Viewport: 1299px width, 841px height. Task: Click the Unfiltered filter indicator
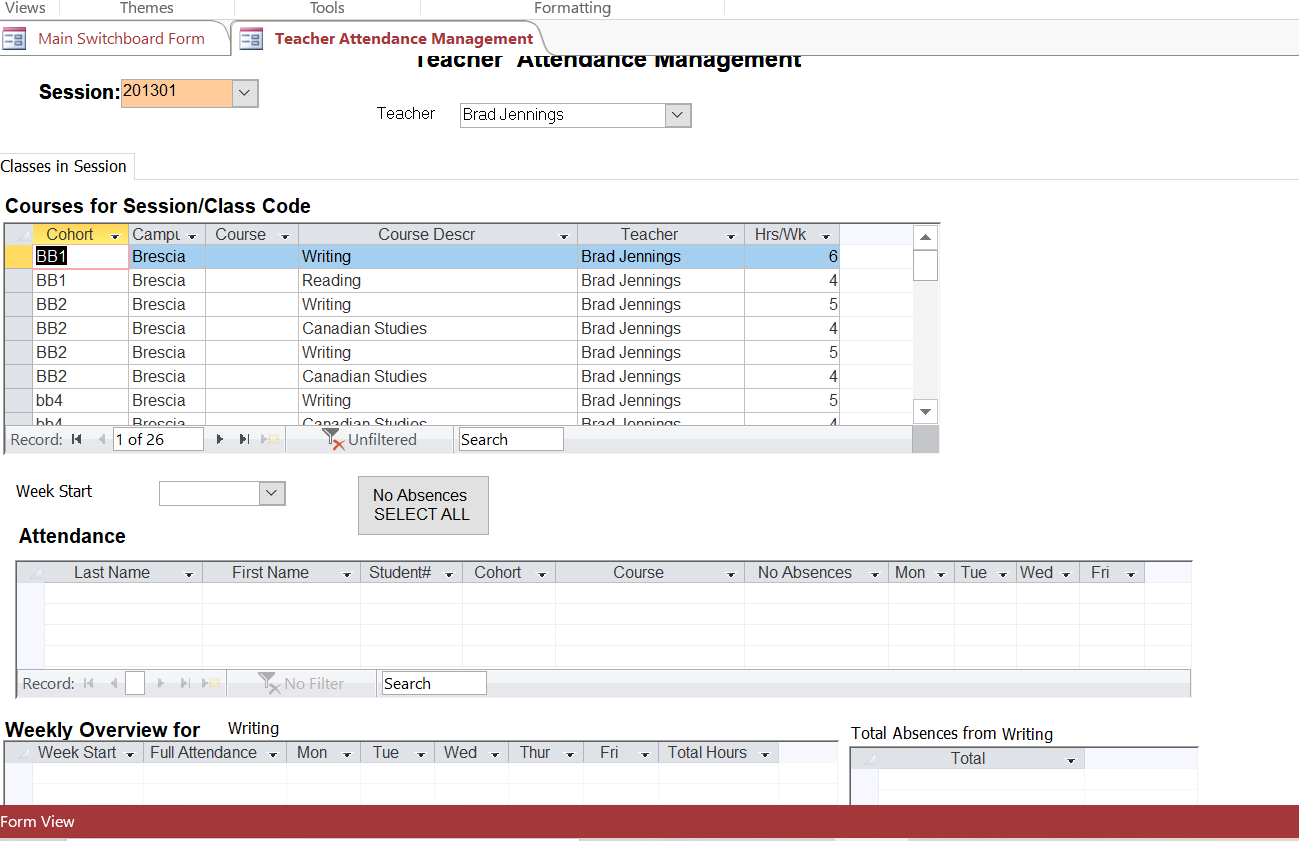coord(370,439)
